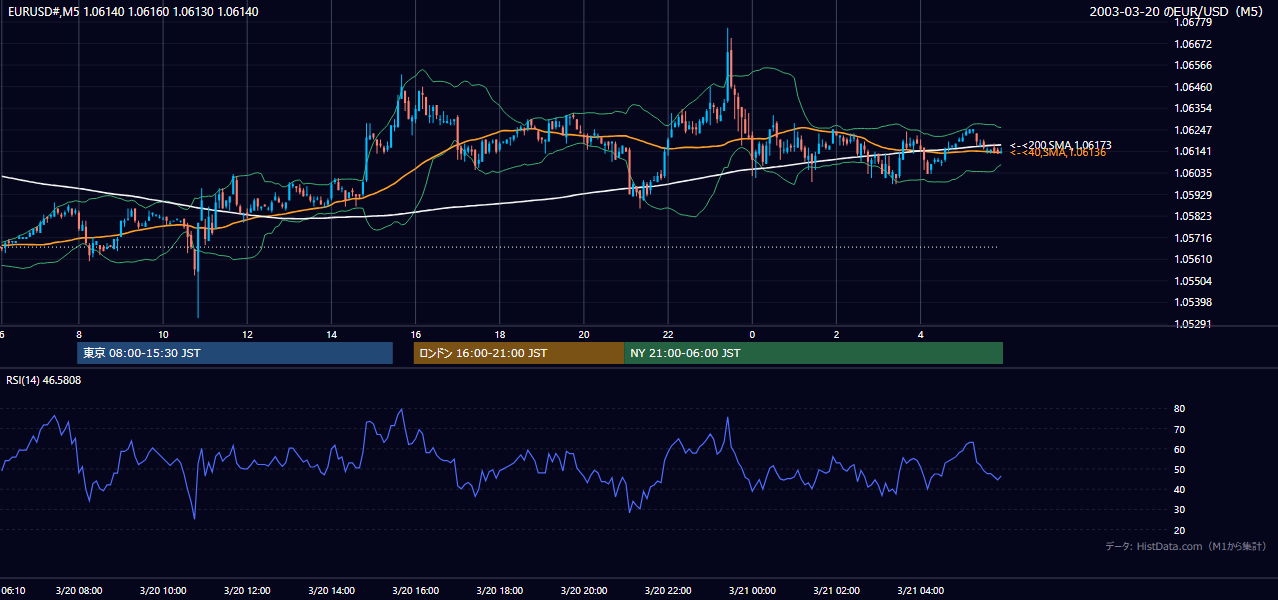Click price scale value 1.06247
This screenshot has height=600, width=1278.
[1194, 130]
